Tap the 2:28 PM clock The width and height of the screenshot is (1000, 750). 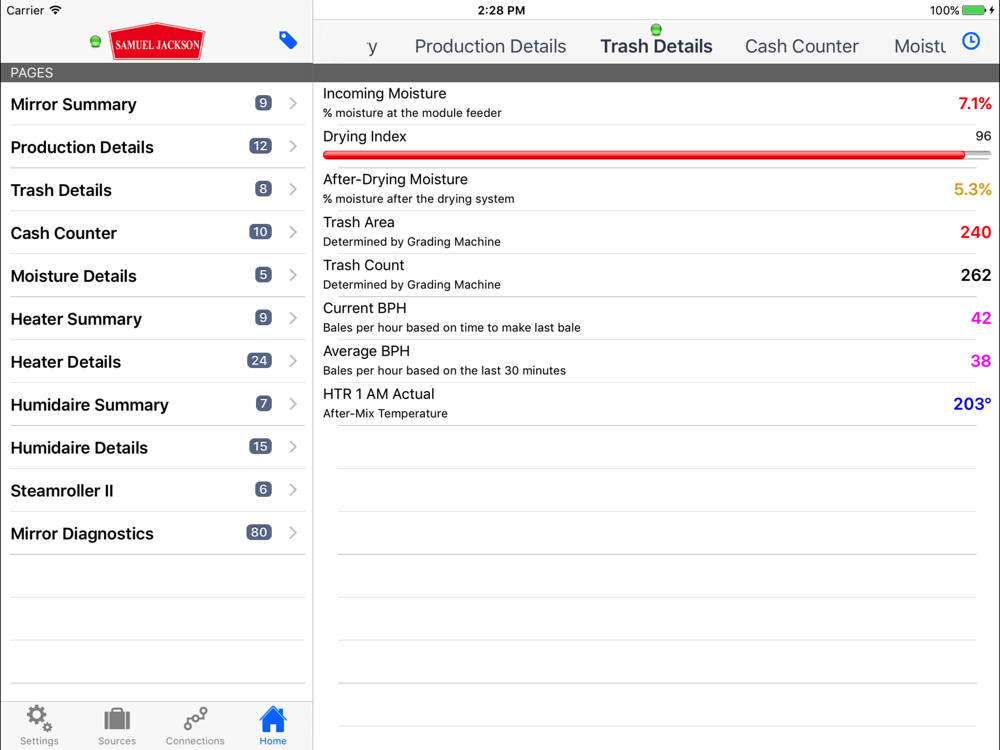click(501, 10)
